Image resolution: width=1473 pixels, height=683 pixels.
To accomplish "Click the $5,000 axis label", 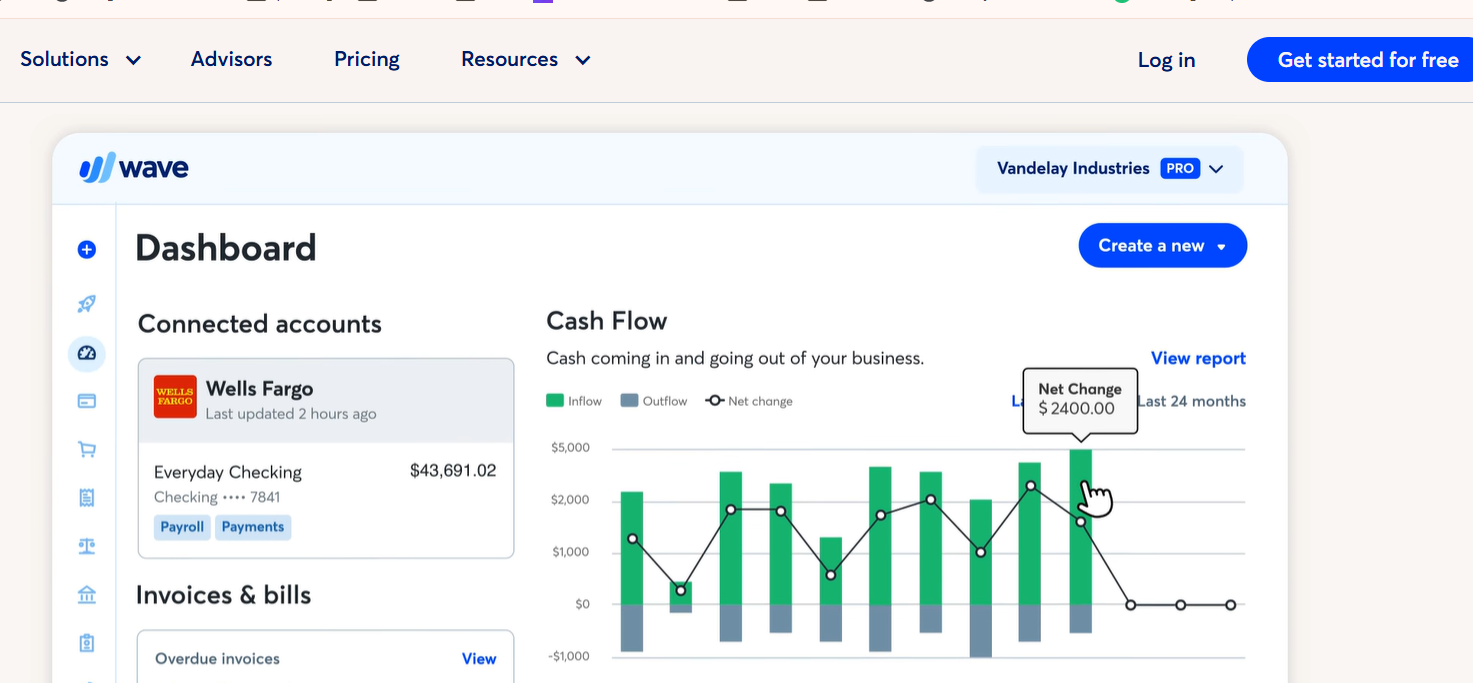I will 570,447.
